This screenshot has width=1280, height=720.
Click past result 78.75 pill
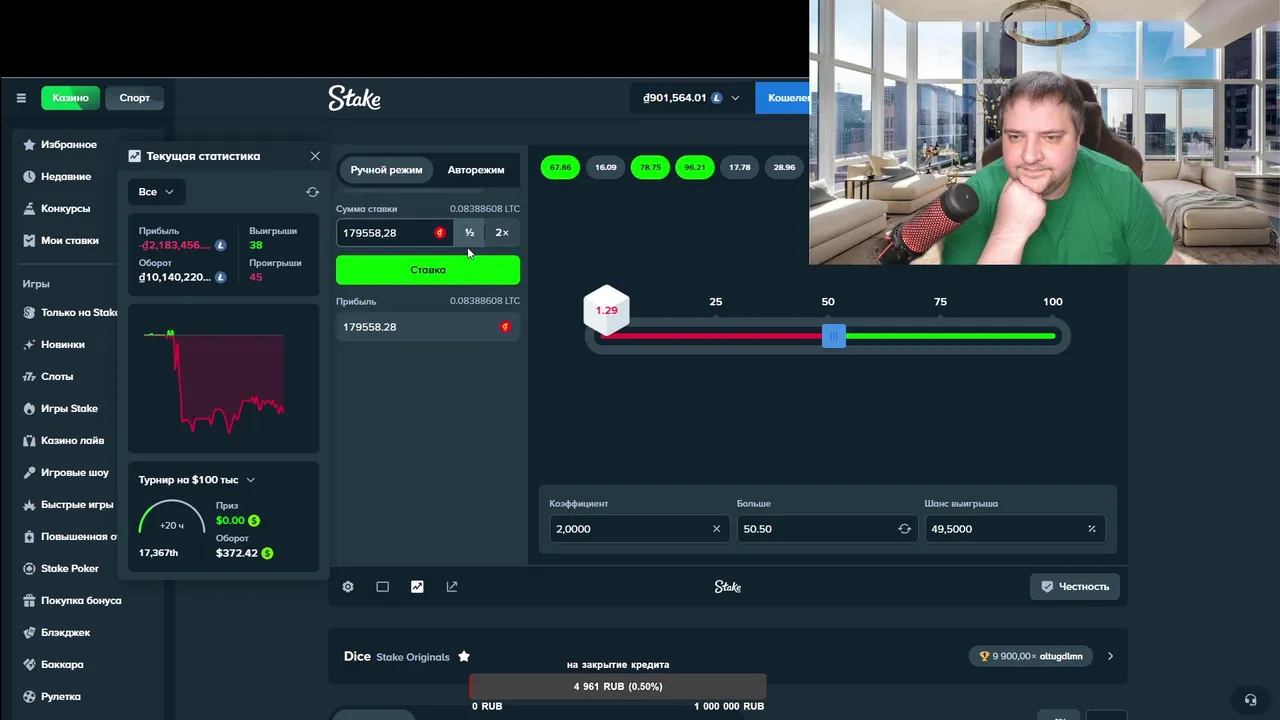tap(650, 167)
